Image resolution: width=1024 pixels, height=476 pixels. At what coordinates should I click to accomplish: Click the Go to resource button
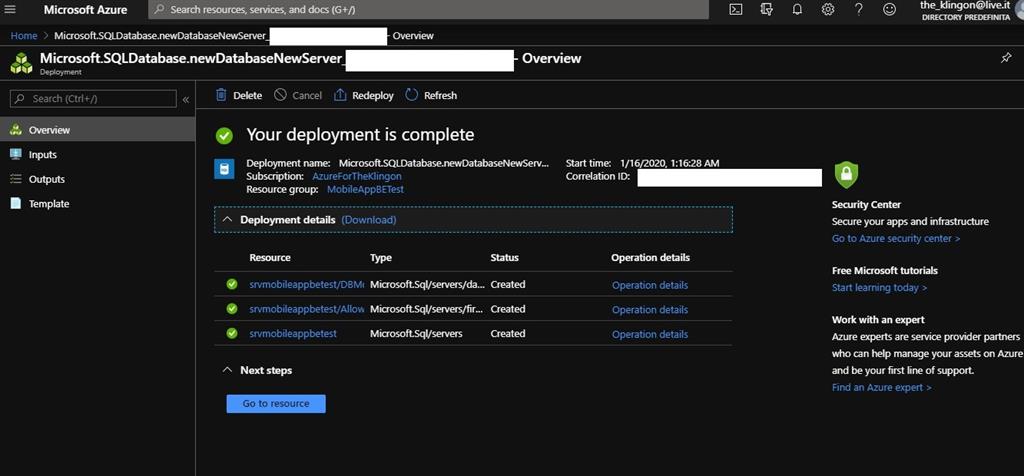tap(276, 404)
